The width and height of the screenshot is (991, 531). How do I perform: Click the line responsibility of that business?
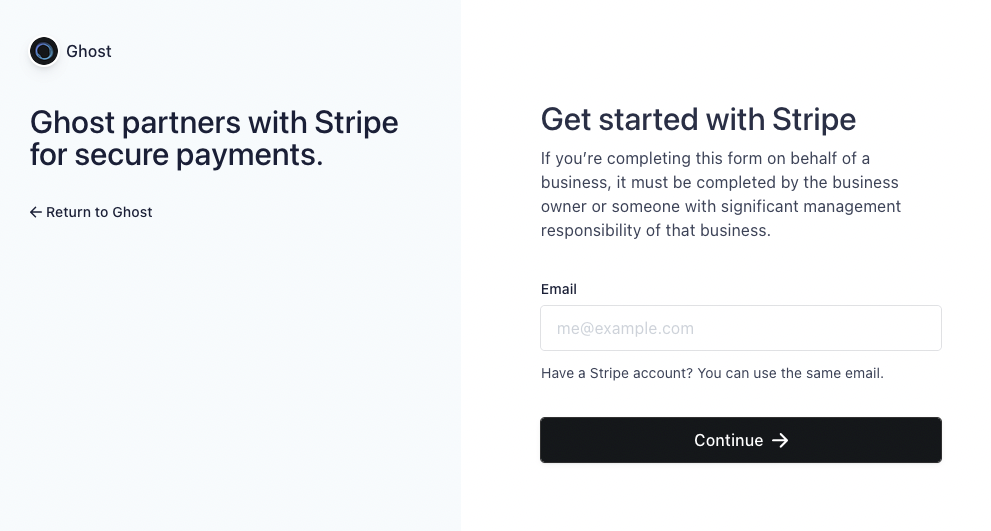point(656,230)
